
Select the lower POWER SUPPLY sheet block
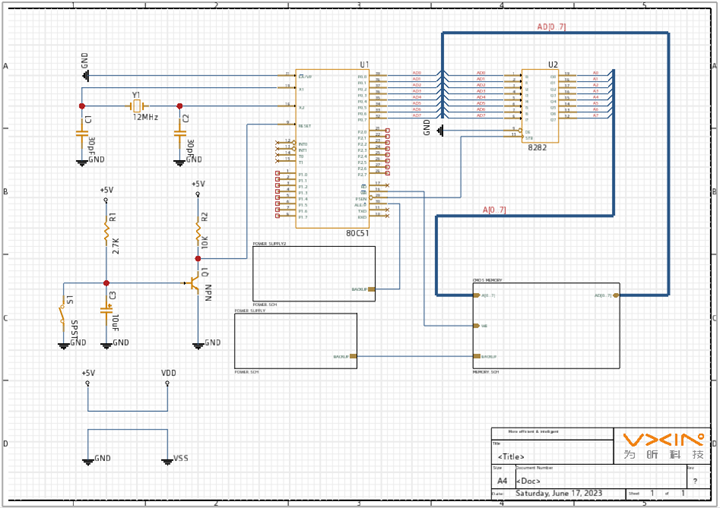click(293, 341)
